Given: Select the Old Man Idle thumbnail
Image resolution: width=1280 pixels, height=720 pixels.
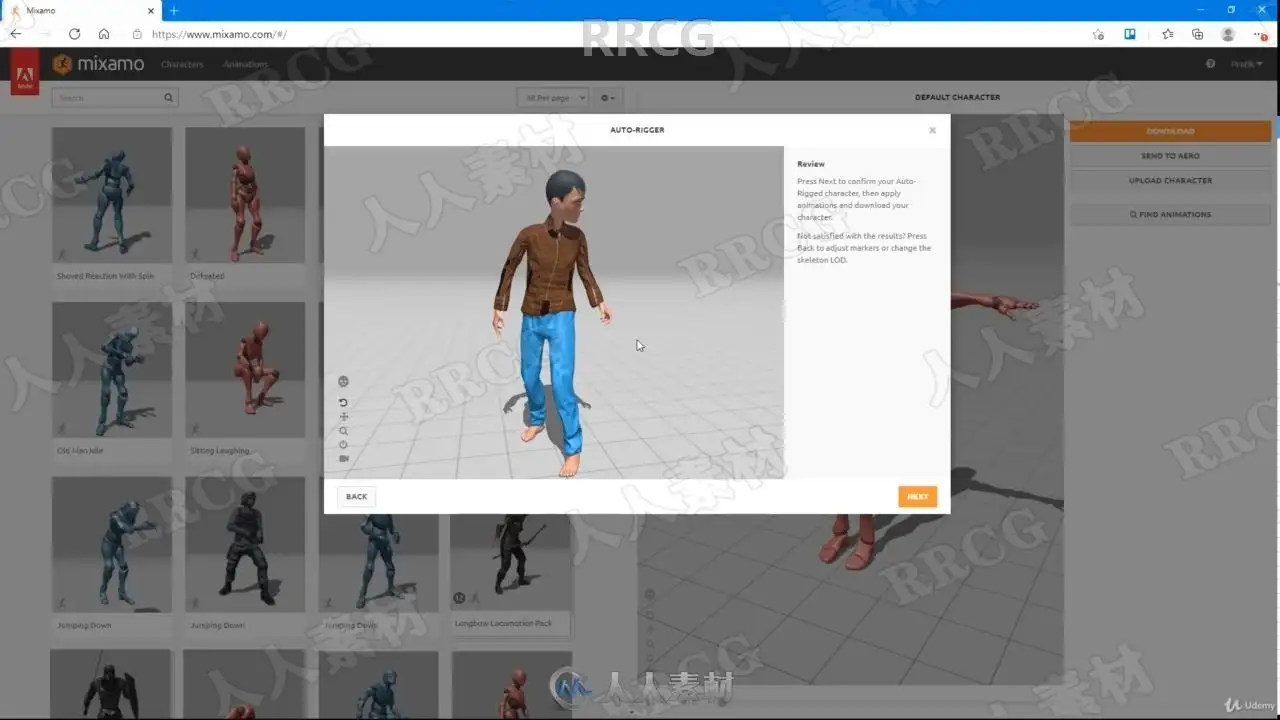Looking at the screenshot, I should point(112,370).
